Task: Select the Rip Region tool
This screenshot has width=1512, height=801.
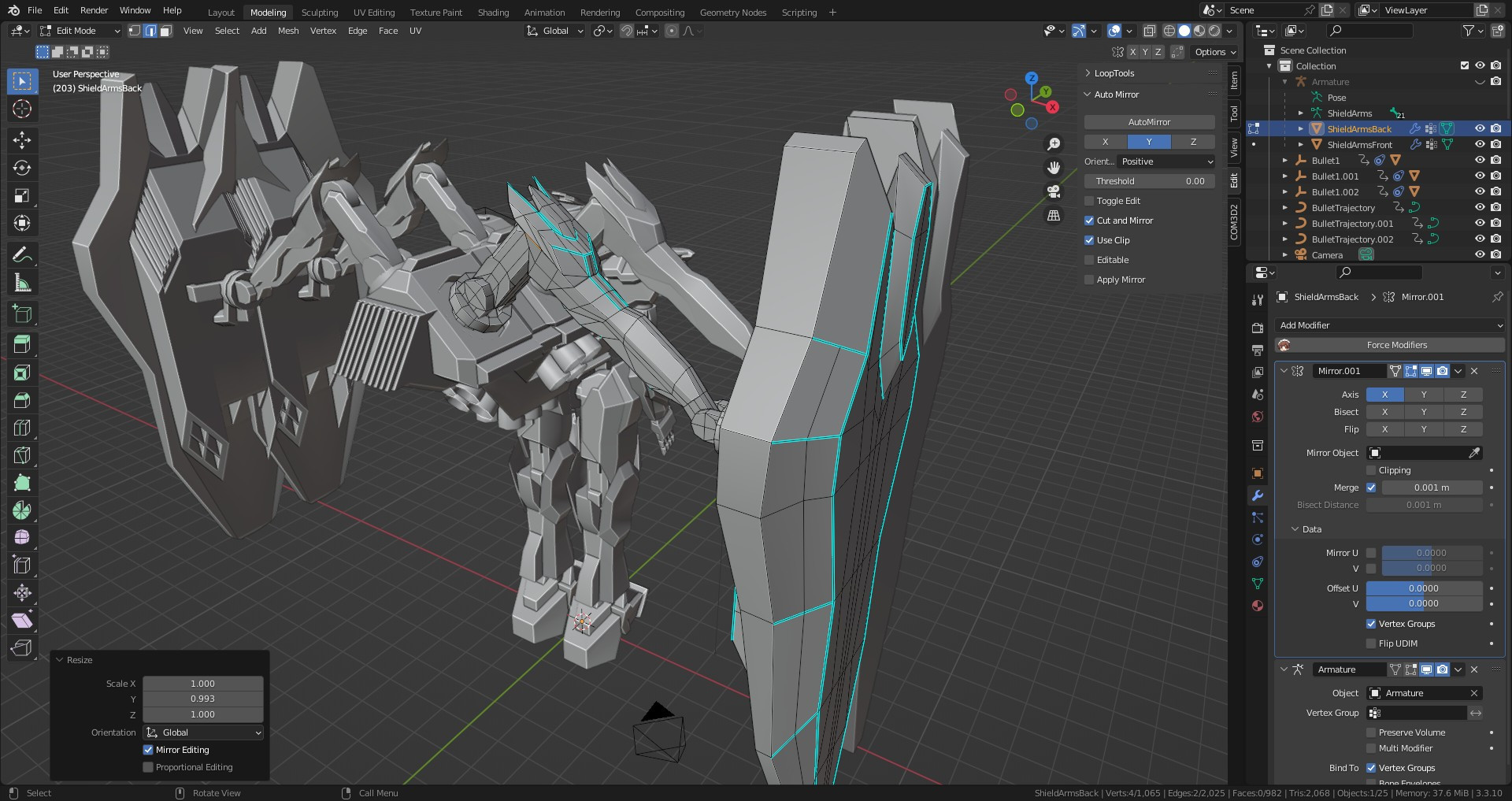Action: pyautogui.click(x=22, y=647)
